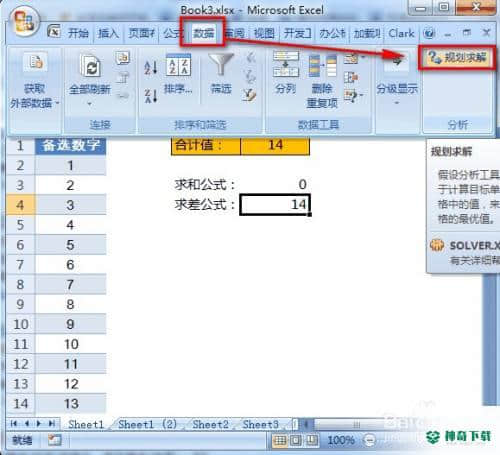Click the round Office button
The width and height of the screenshot is (500, 455).
(24, 23)
